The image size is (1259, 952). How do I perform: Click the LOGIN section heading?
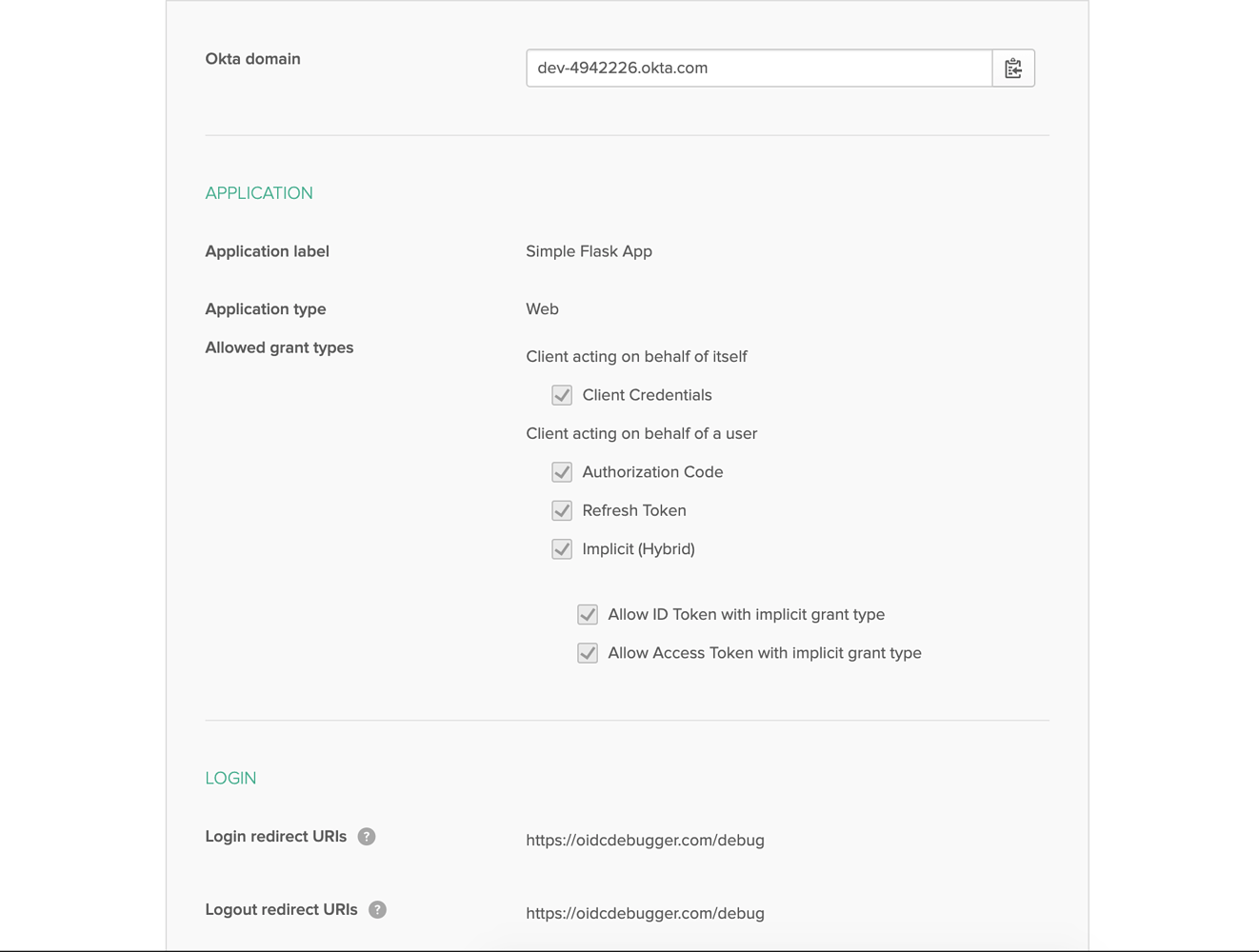coord(230,779)
